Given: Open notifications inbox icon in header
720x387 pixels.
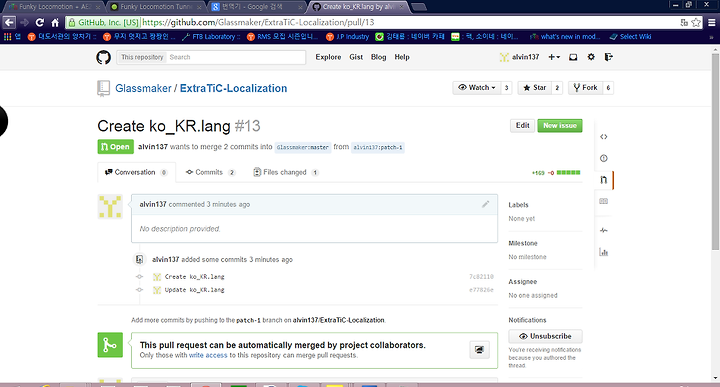Looking at the screenshot, I should [573, 57].
